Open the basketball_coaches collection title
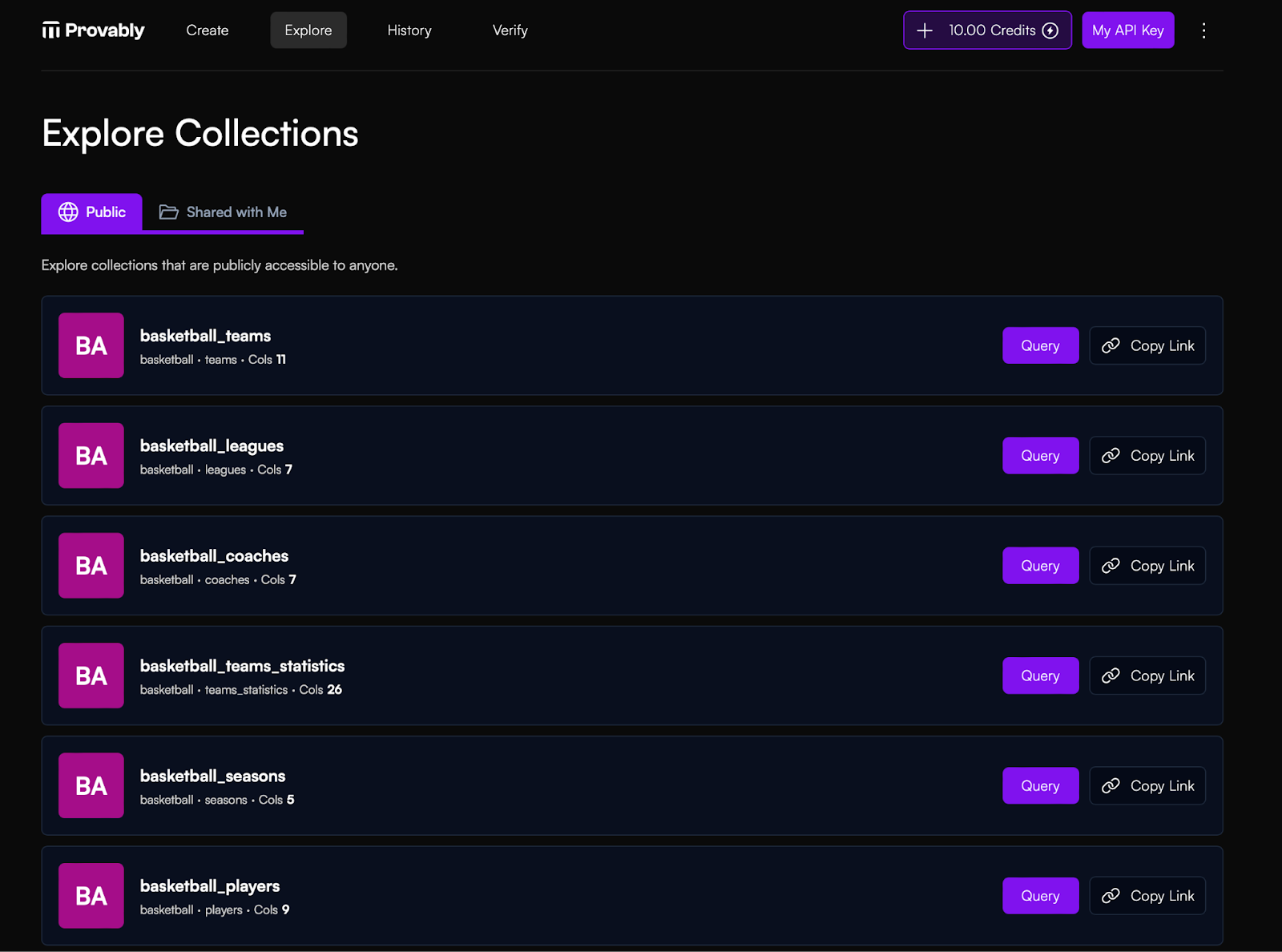This screenshot has height=952, width=1282. [x=214, y=556]
